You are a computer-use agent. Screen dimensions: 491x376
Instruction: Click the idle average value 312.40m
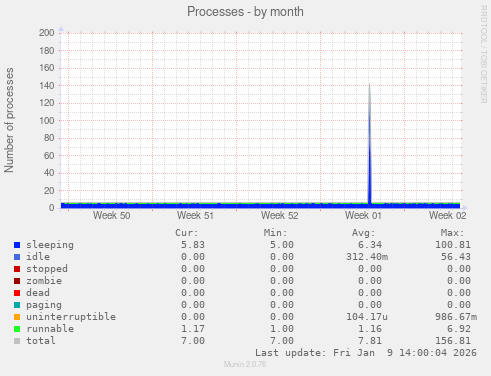(x=367, y=257)
